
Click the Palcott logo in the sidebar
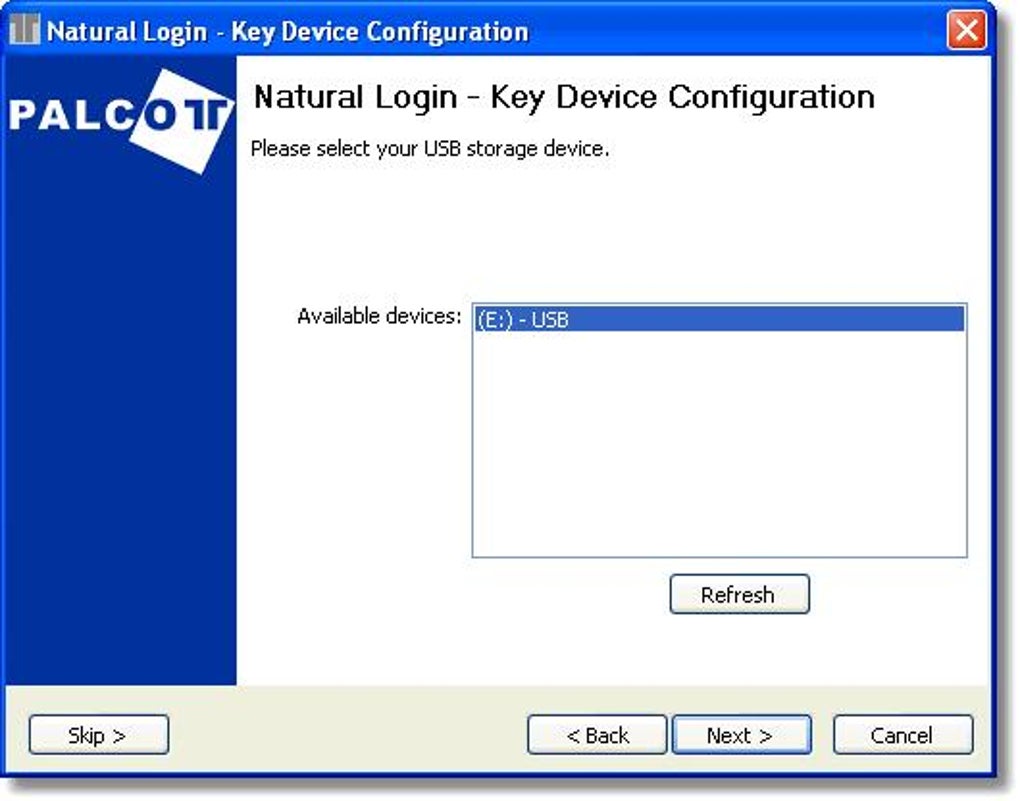point(122,120)
